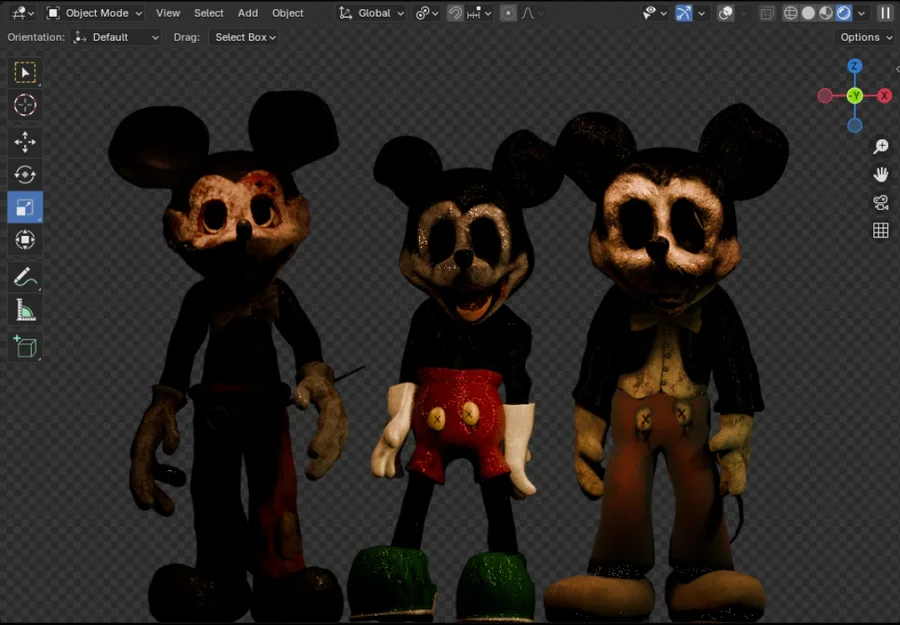Select the Transform tool
The image size is (900, 625).
click(25, 240)
